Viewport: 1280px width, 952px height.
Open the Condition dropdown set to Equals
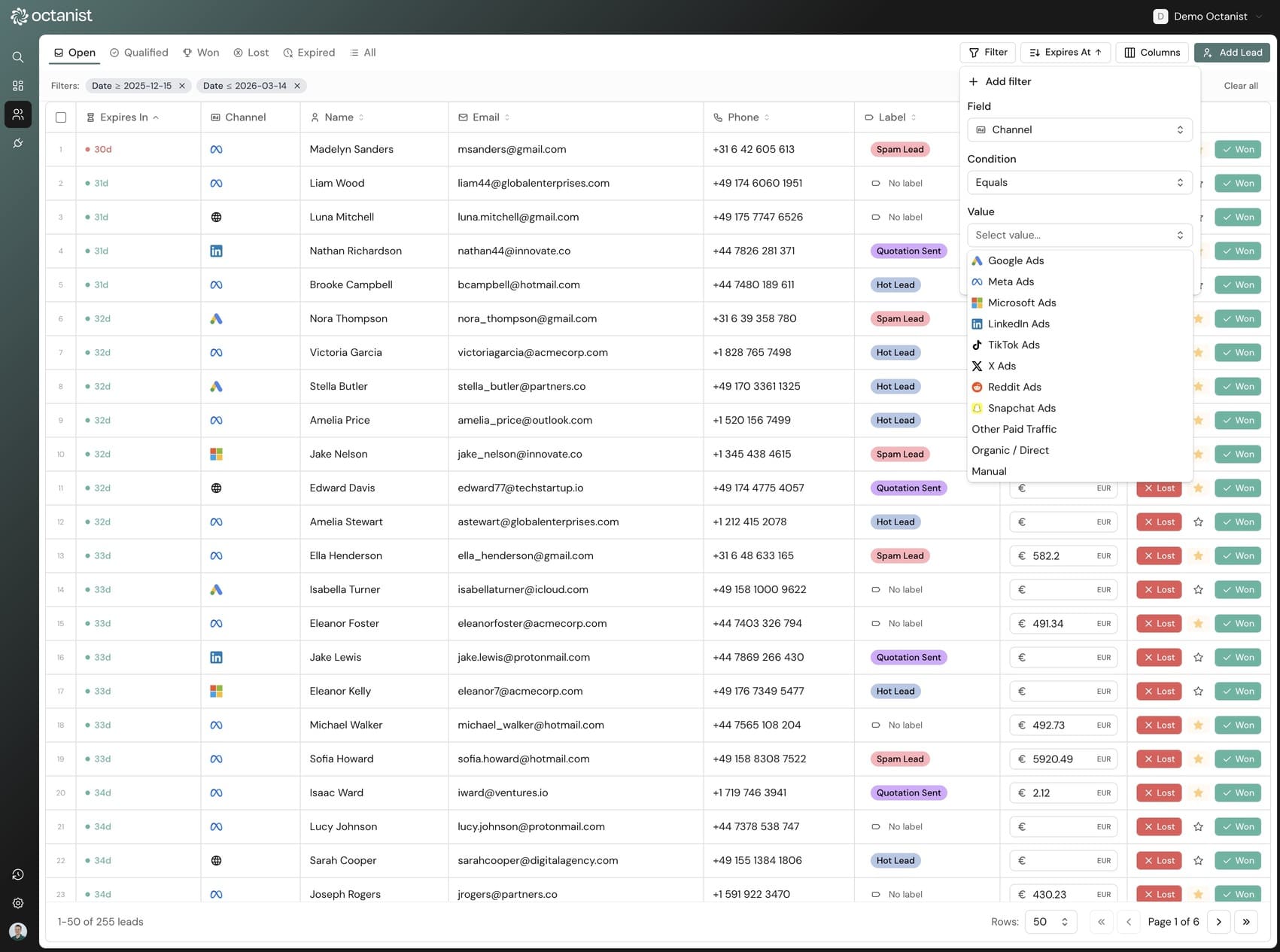[x=1079, y=182]
